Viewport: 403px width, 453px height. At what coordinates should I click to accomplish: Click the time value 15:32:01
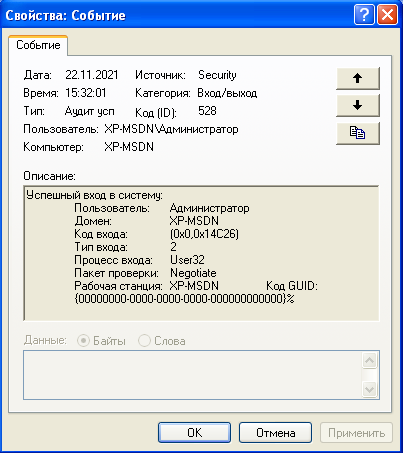(x=86, y=93)
